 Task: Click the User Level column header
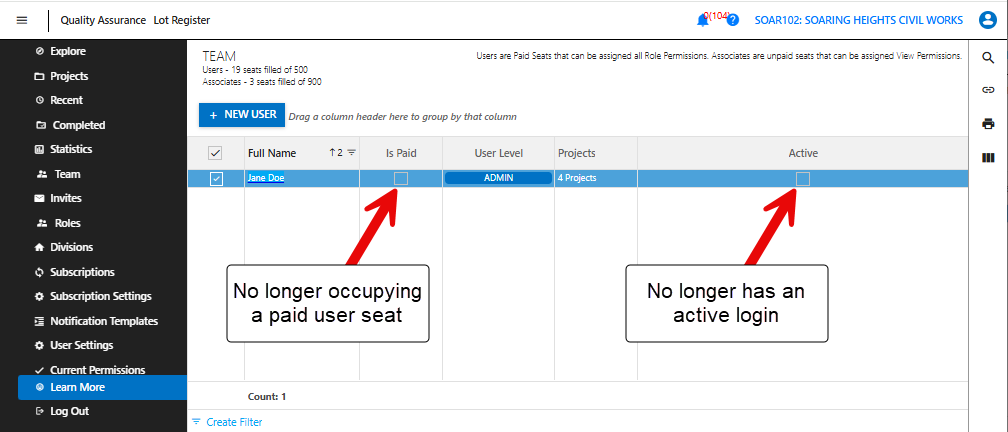click(498, 154)
